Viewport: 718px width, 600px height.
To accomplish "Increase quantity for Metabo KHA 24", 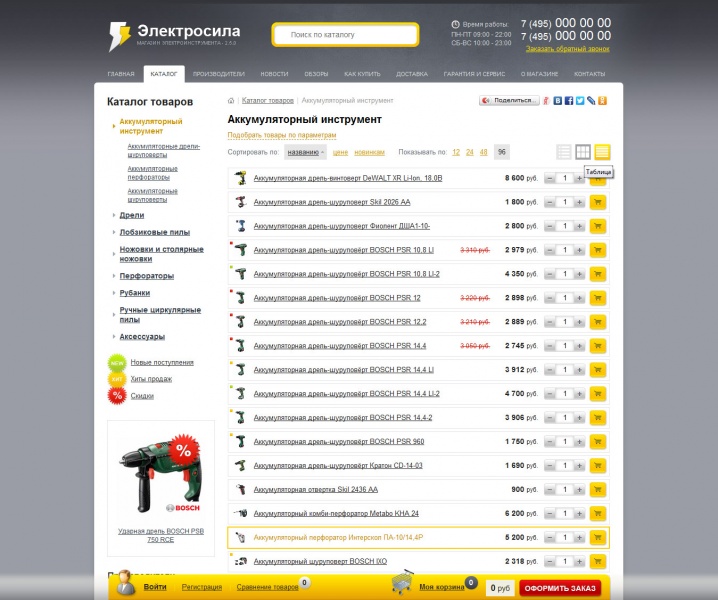I will tap(579, 513).
